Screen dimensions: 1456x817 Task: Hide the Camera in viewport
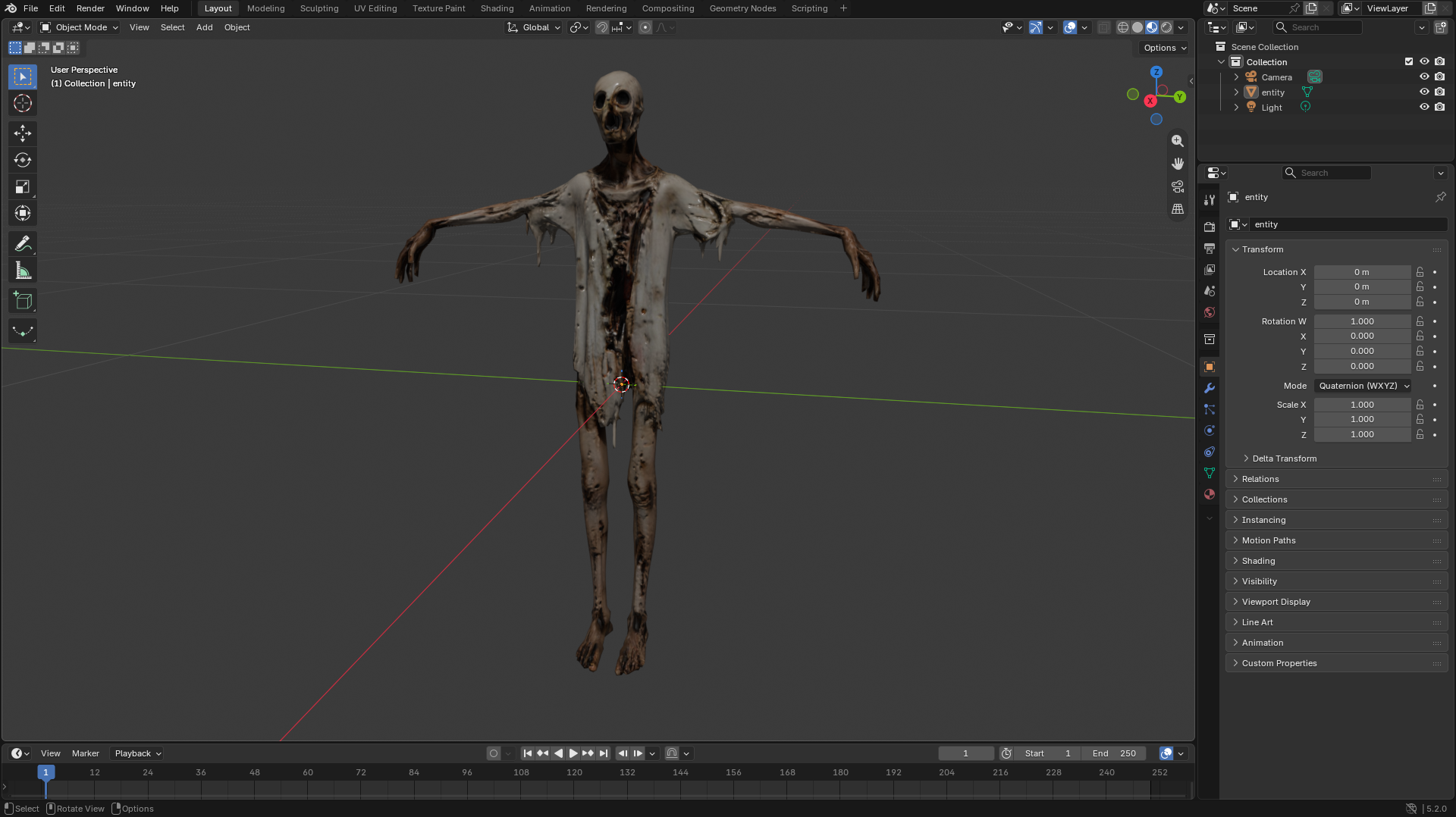[1424, 77]
